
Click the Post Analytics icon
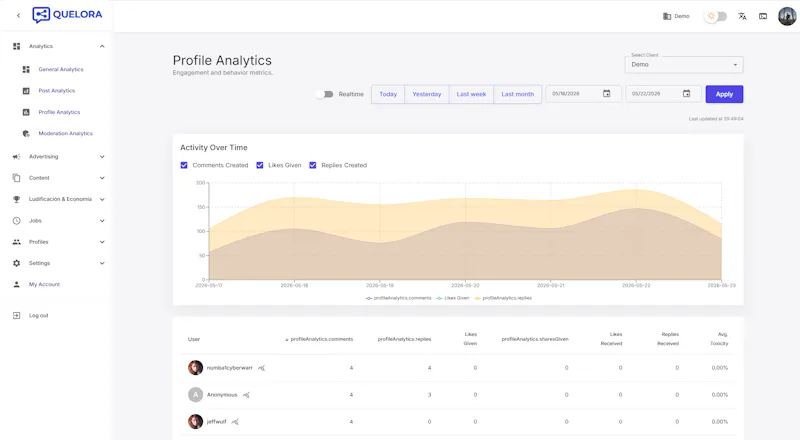(x=26, y=91)
